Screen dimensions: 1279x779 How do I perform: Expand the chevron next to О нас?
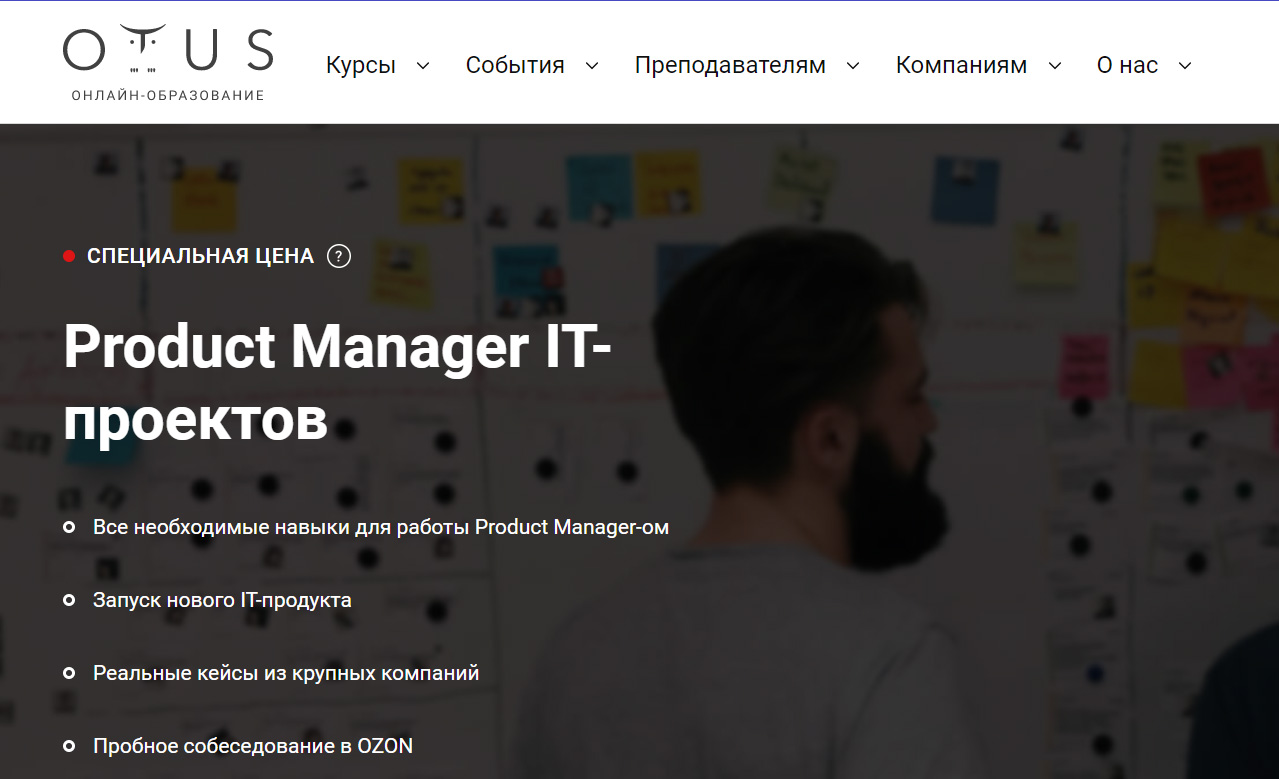pyautogui.click(x=1185, y=66)
